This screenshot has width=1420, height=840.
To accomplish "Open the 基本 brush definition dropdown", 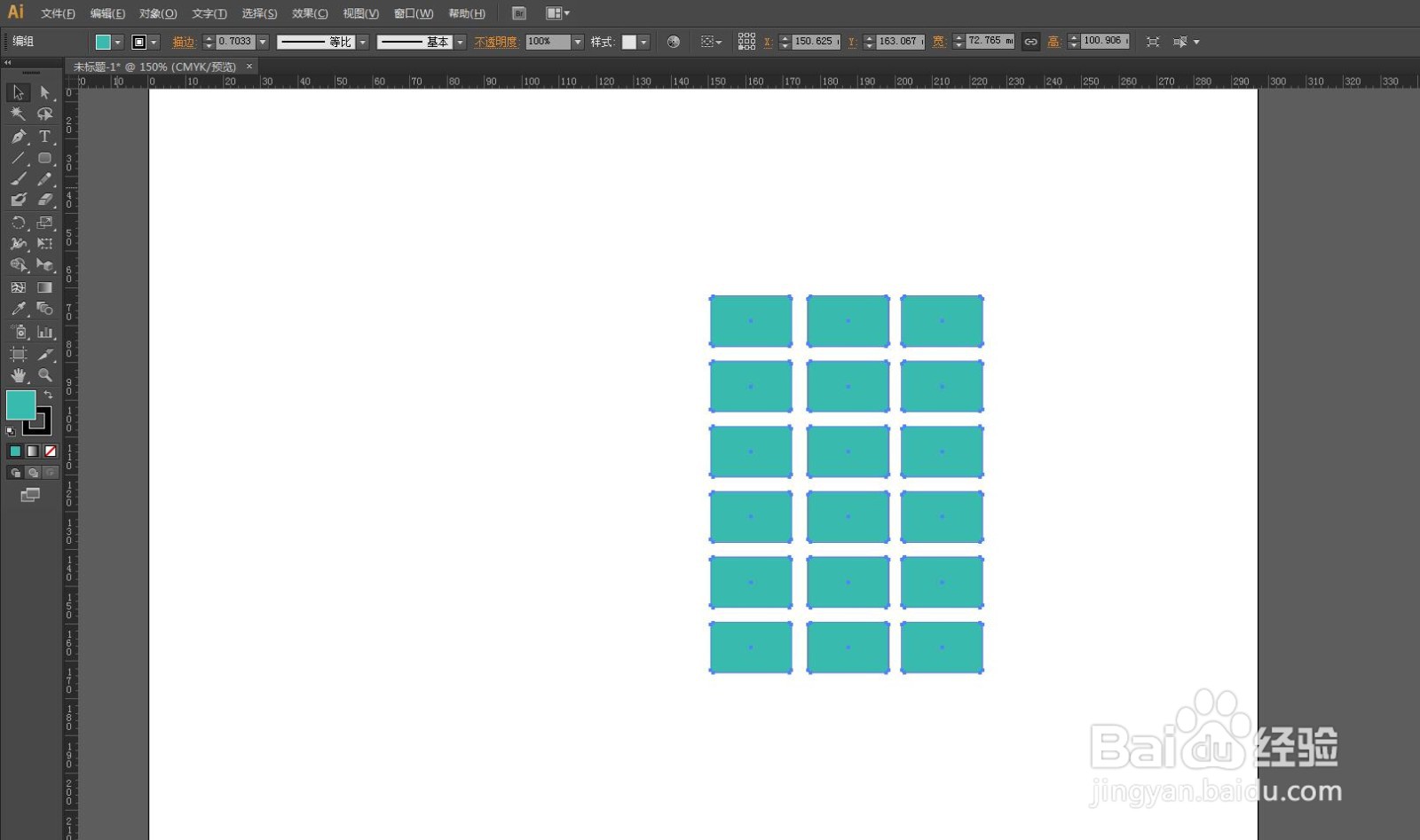I will pyautogui.click(x=461, y=42).
